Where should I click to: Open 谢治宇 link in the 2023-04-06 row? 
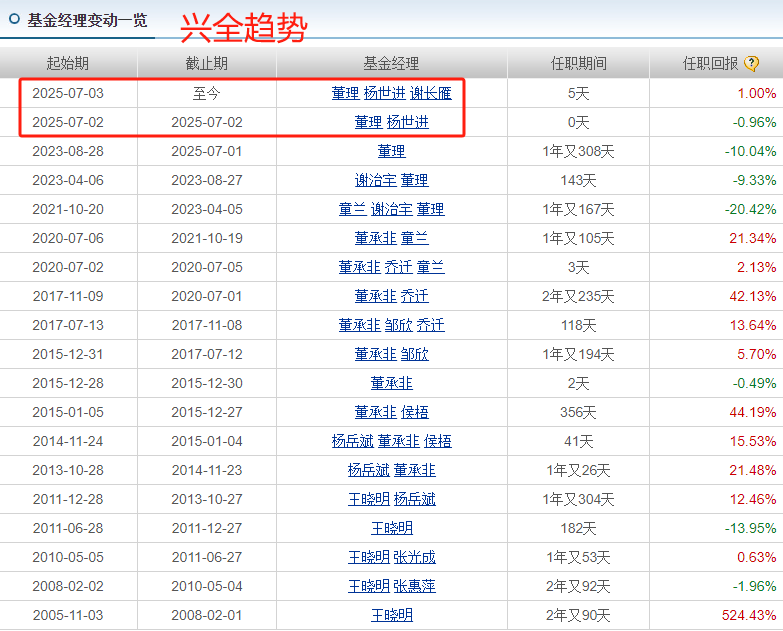(x=376, y=180)
